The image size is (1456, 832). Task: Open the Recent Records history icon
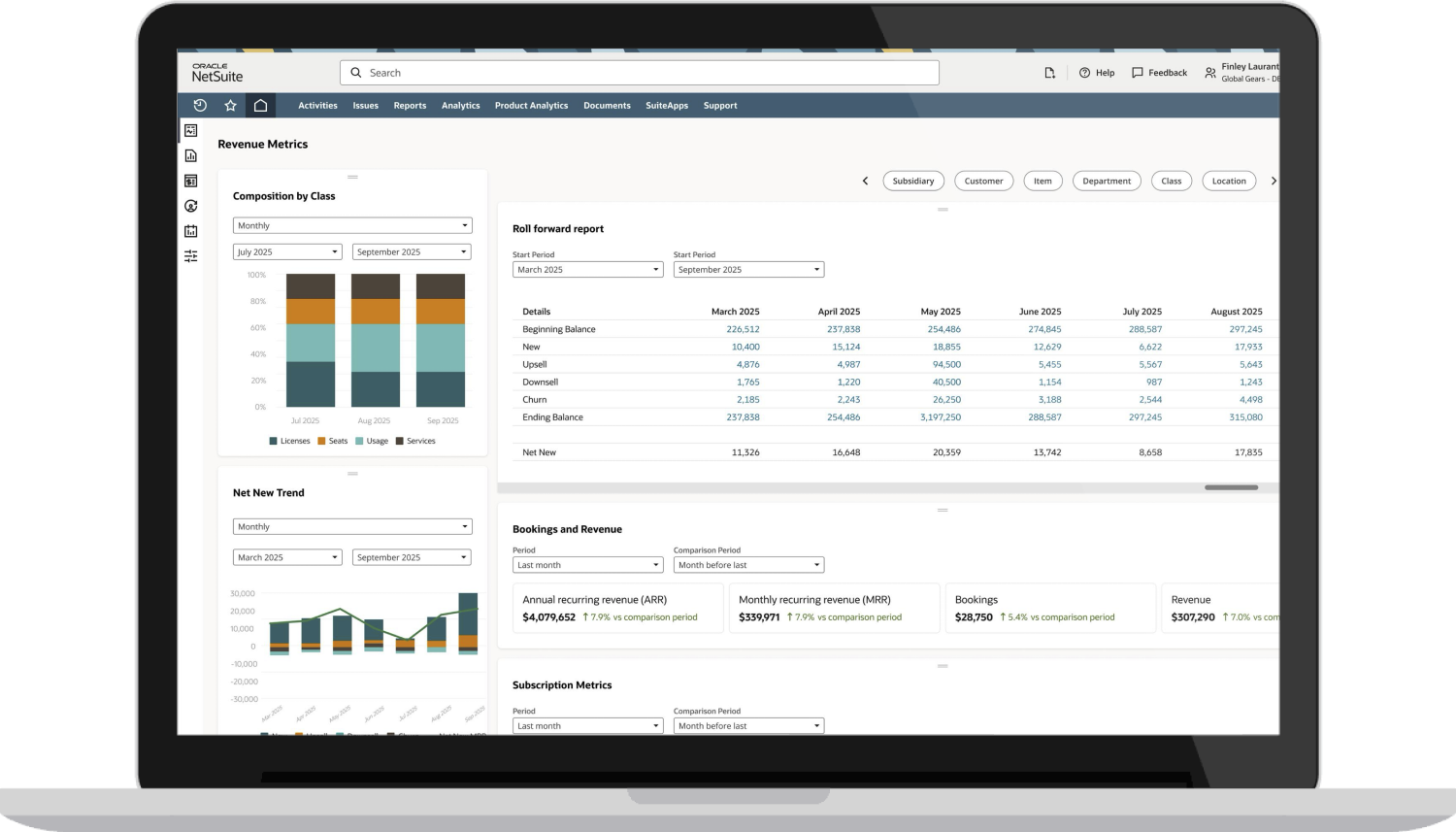click(200, 106)
